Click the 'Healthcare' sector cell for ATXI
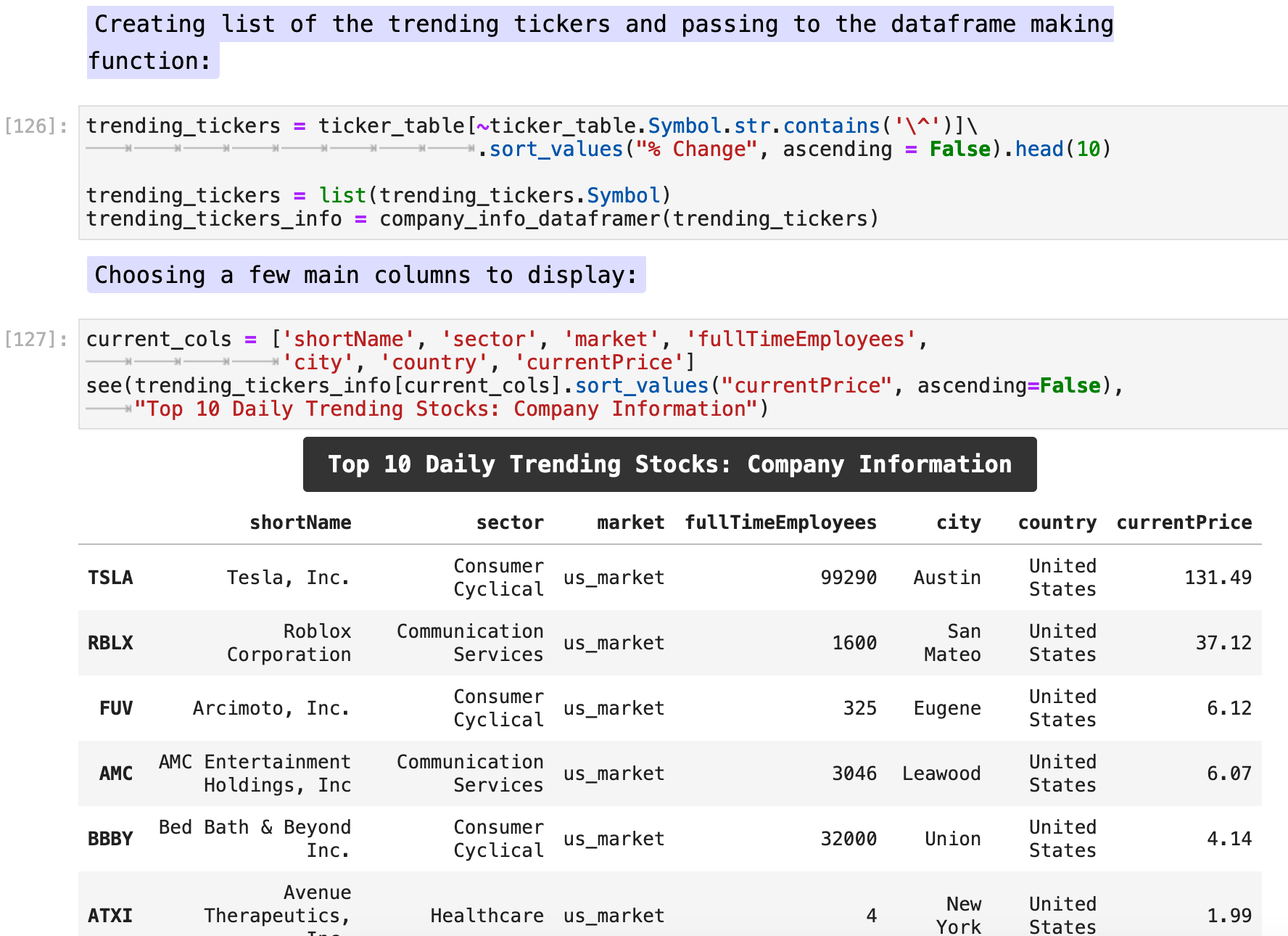 tap(487, 916)
